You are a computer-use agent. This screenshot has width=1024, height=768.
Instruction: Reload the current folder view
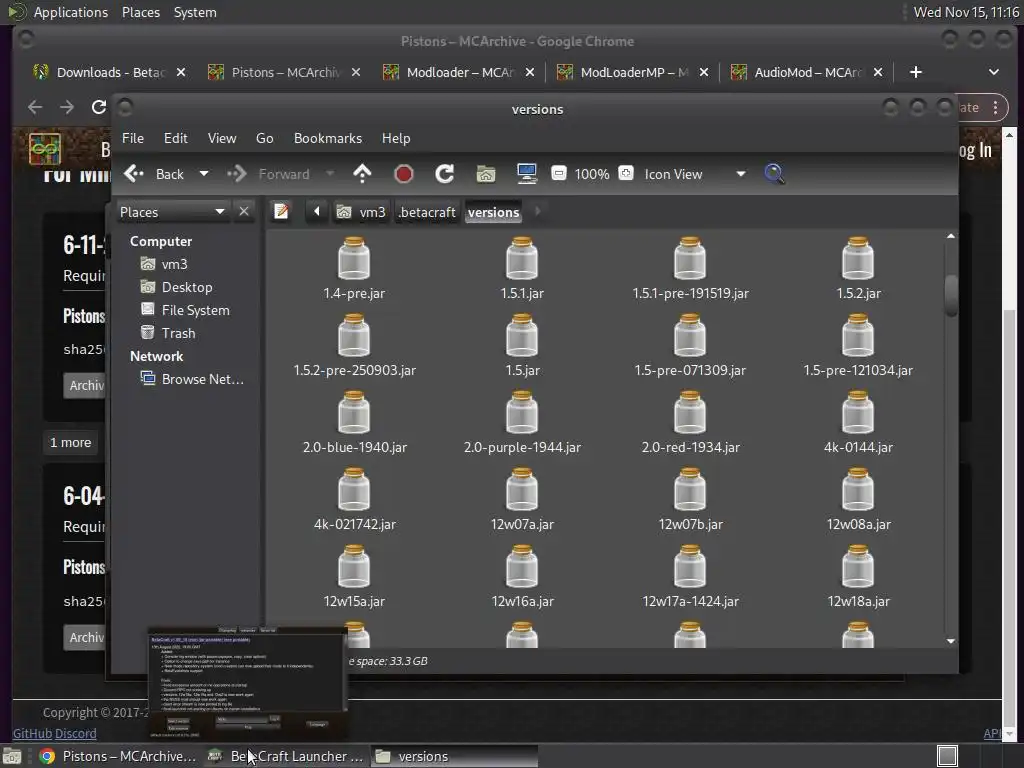(x=445, y=174)
